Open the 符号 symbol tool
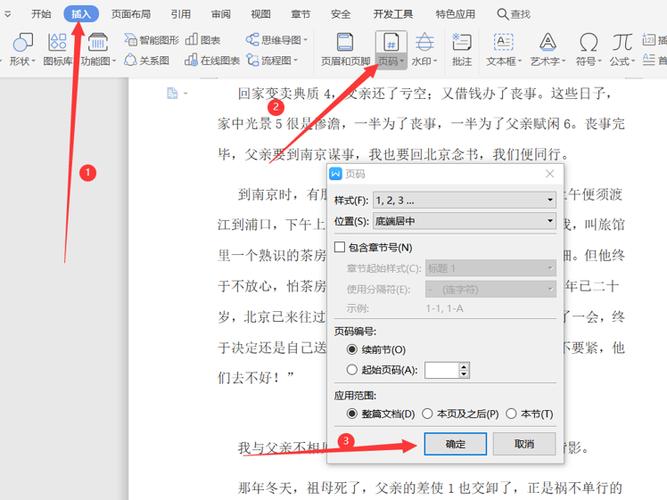Viewport: 667px width, 500px height. (x=588, y=49)
